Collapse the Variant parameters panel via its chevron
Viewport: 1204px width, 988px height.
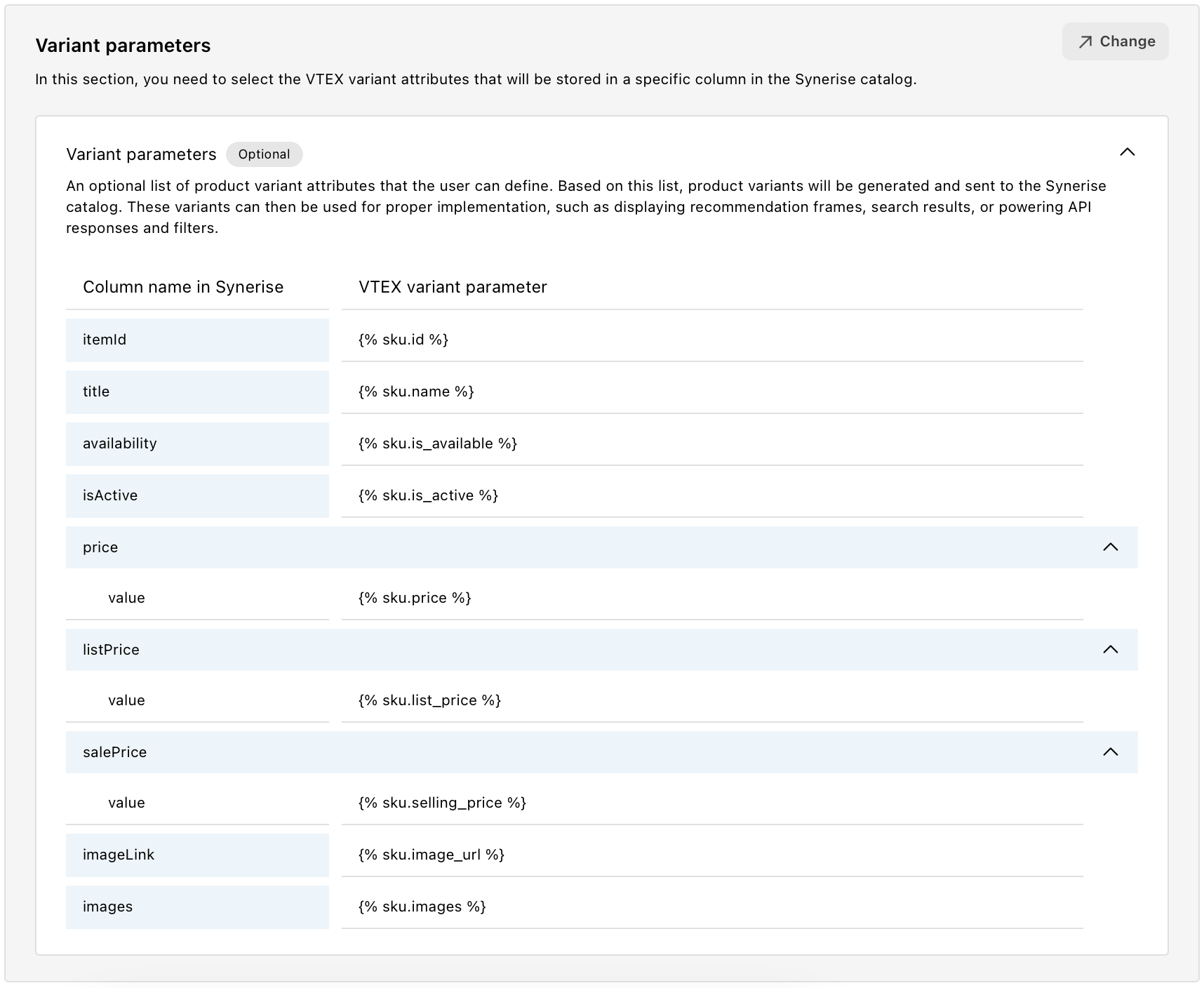coord(1129,152)
